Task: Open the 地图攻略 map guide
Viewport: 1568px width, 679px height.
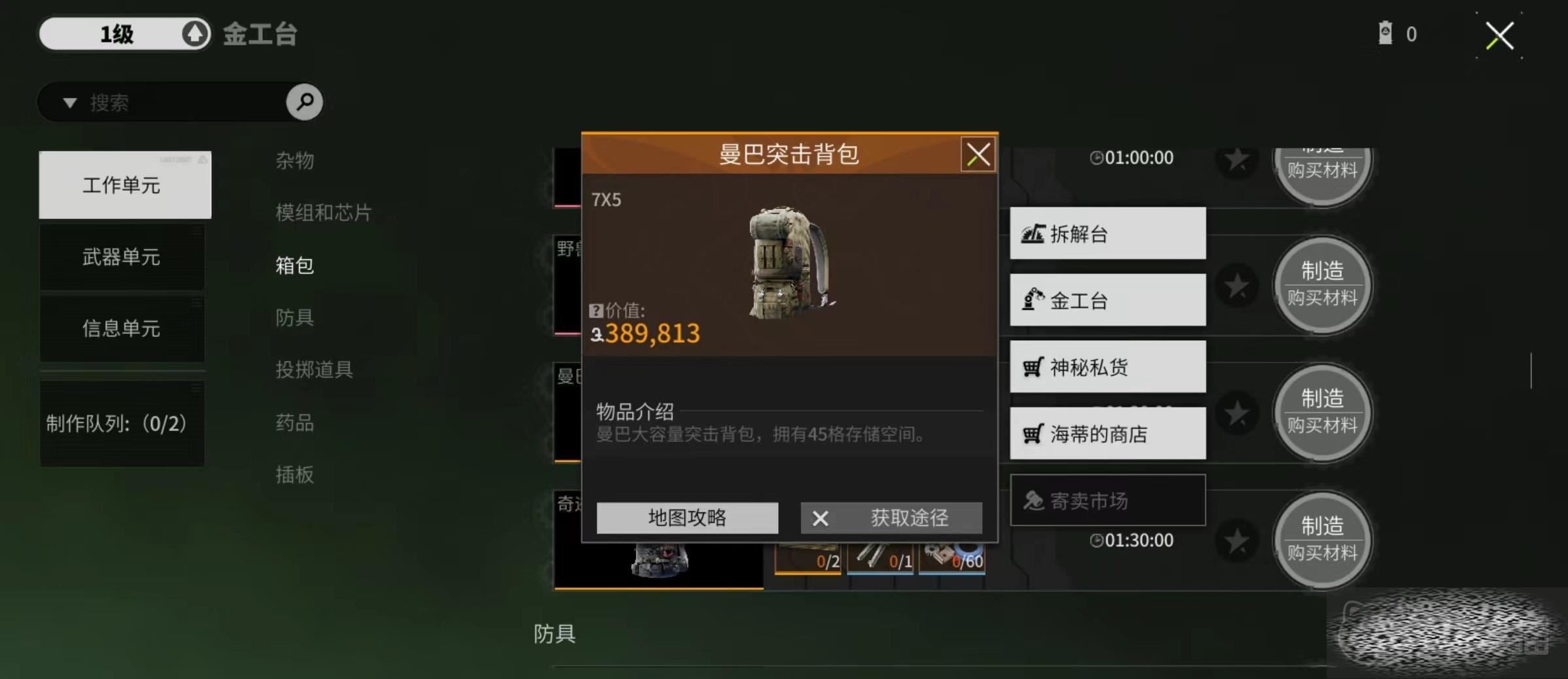Action: pos(687,518)
